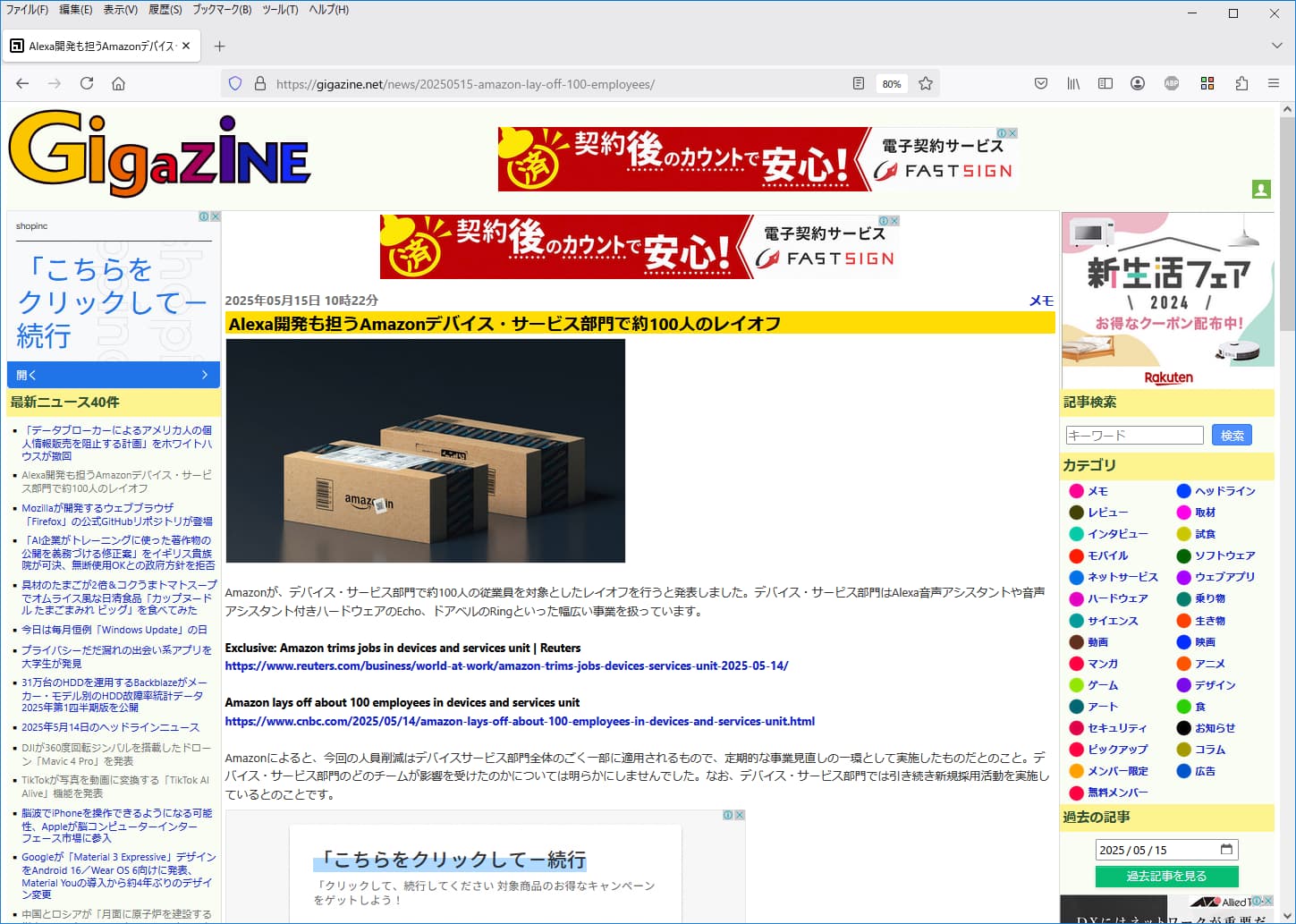
Task: Open the ソフトウェア category
Action: click(x=1224, y=555)
